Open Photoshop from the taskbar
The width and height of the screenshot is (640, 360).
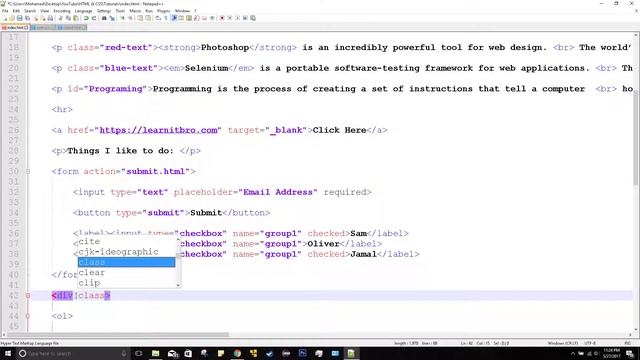pos(302,353)
